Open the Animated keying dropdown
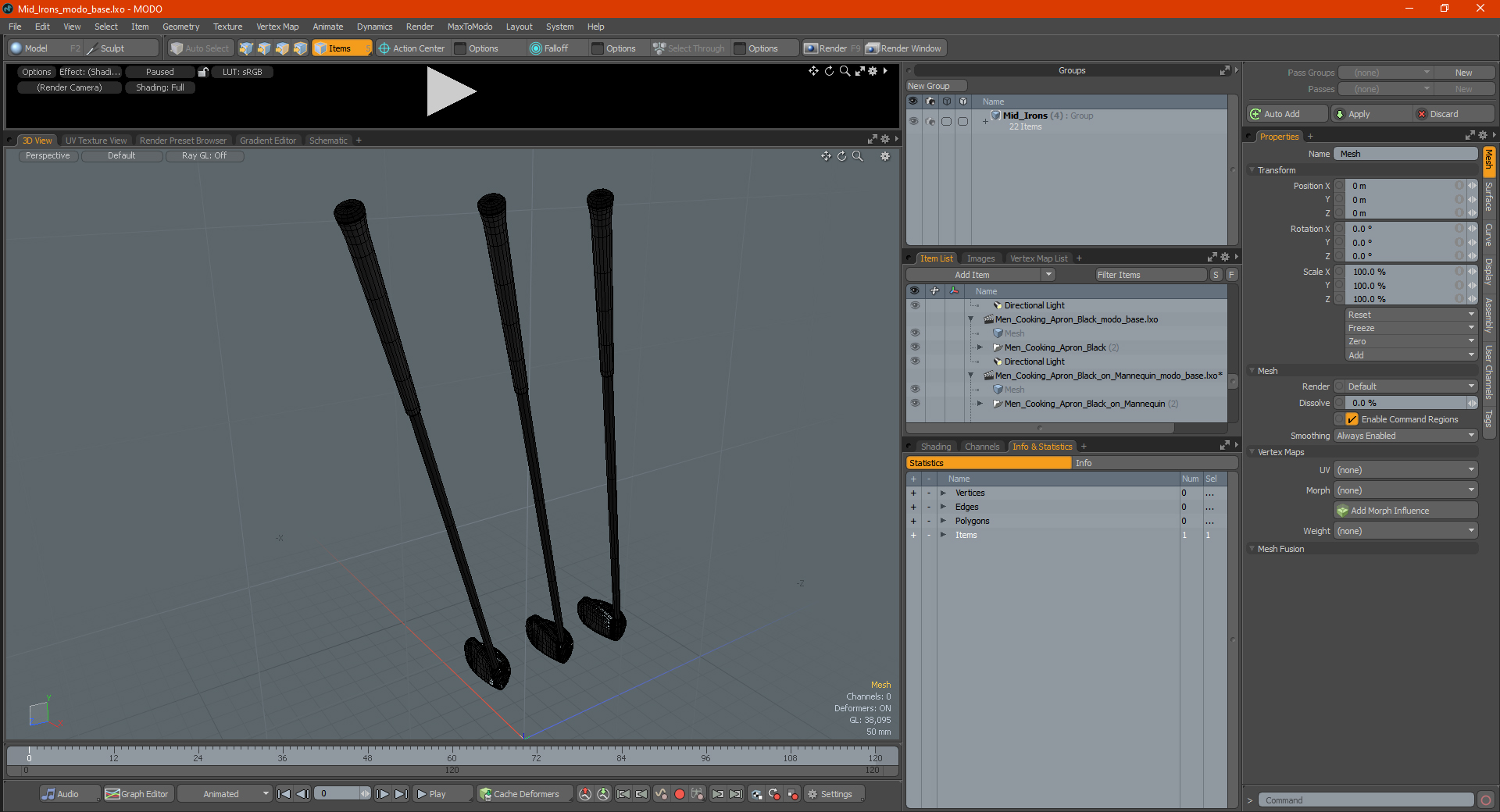1500x812 pixels. pos(225,794)
